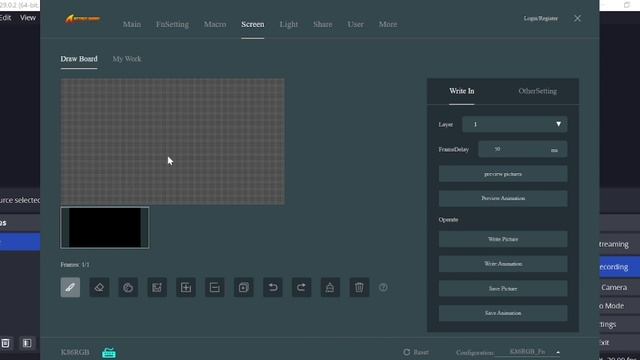Open the FnSetting tab
Image resolution: width=640 pixels, height=360 pixels.
172,24
